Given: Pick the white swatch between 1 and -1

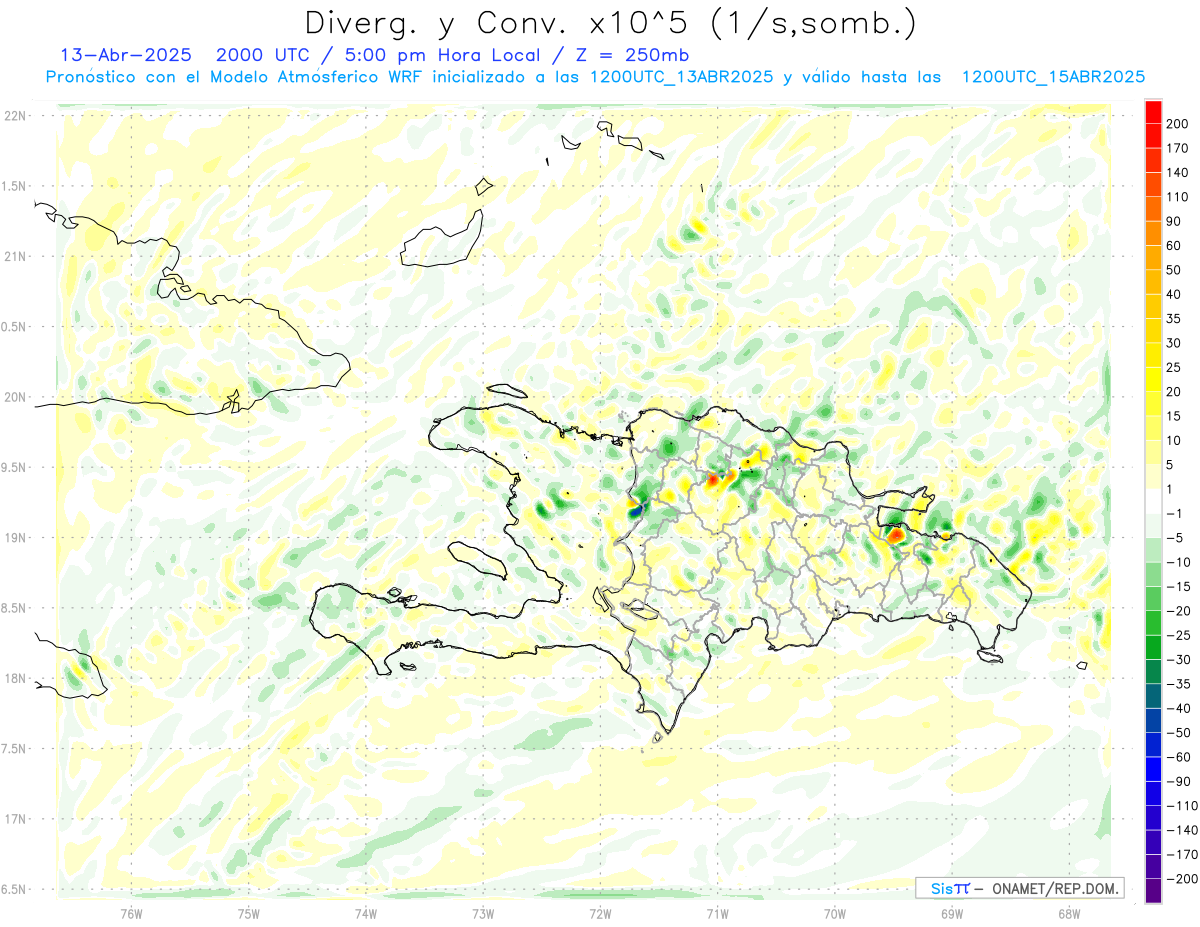Looking at the screenshot, I should click(1153, 501).
